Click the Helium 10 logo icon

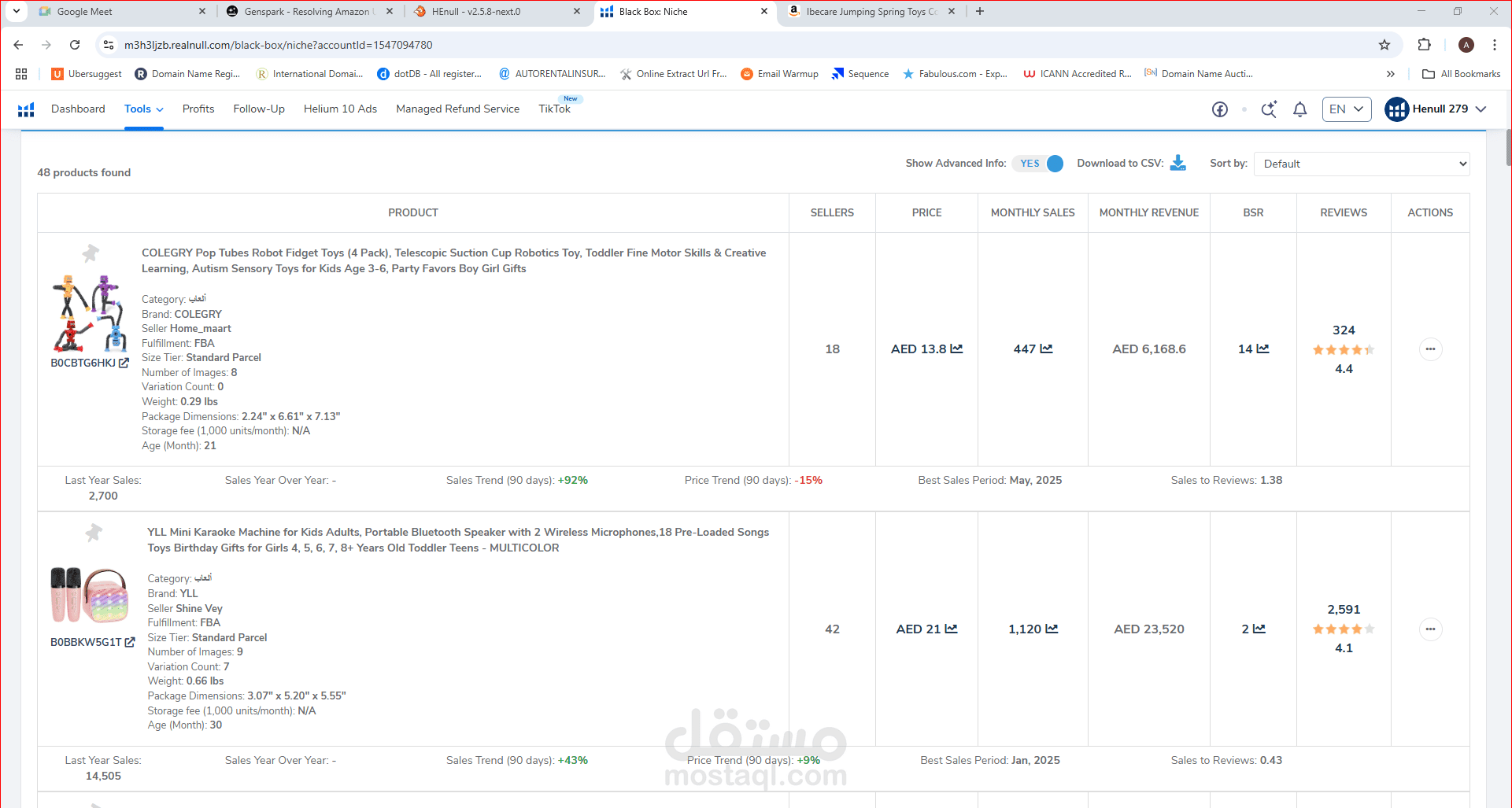tap(26, 109)
